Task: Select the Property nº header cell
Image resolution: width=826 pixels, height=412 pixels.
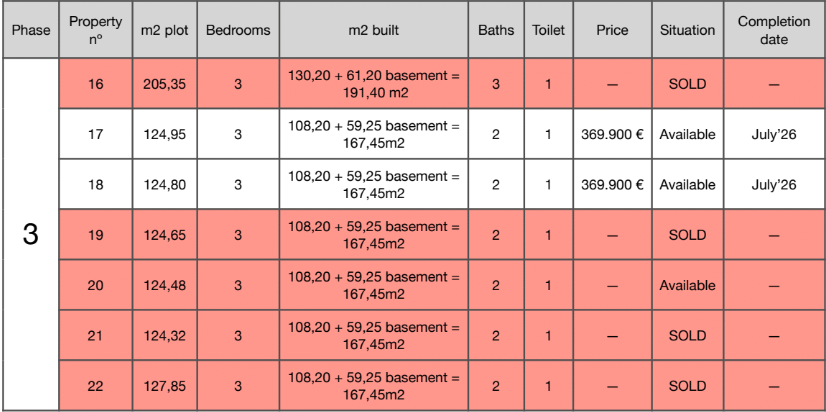Action: coord(95,30)
